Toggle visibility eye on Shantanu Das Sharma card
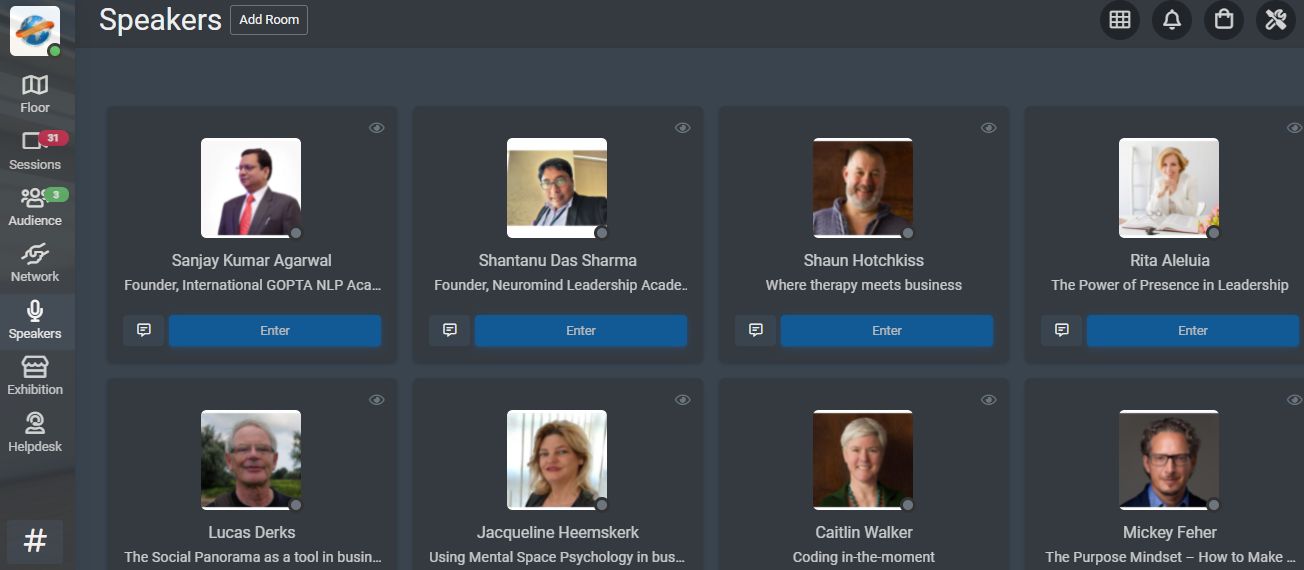The image size is (1304, 570). [683, 128]
